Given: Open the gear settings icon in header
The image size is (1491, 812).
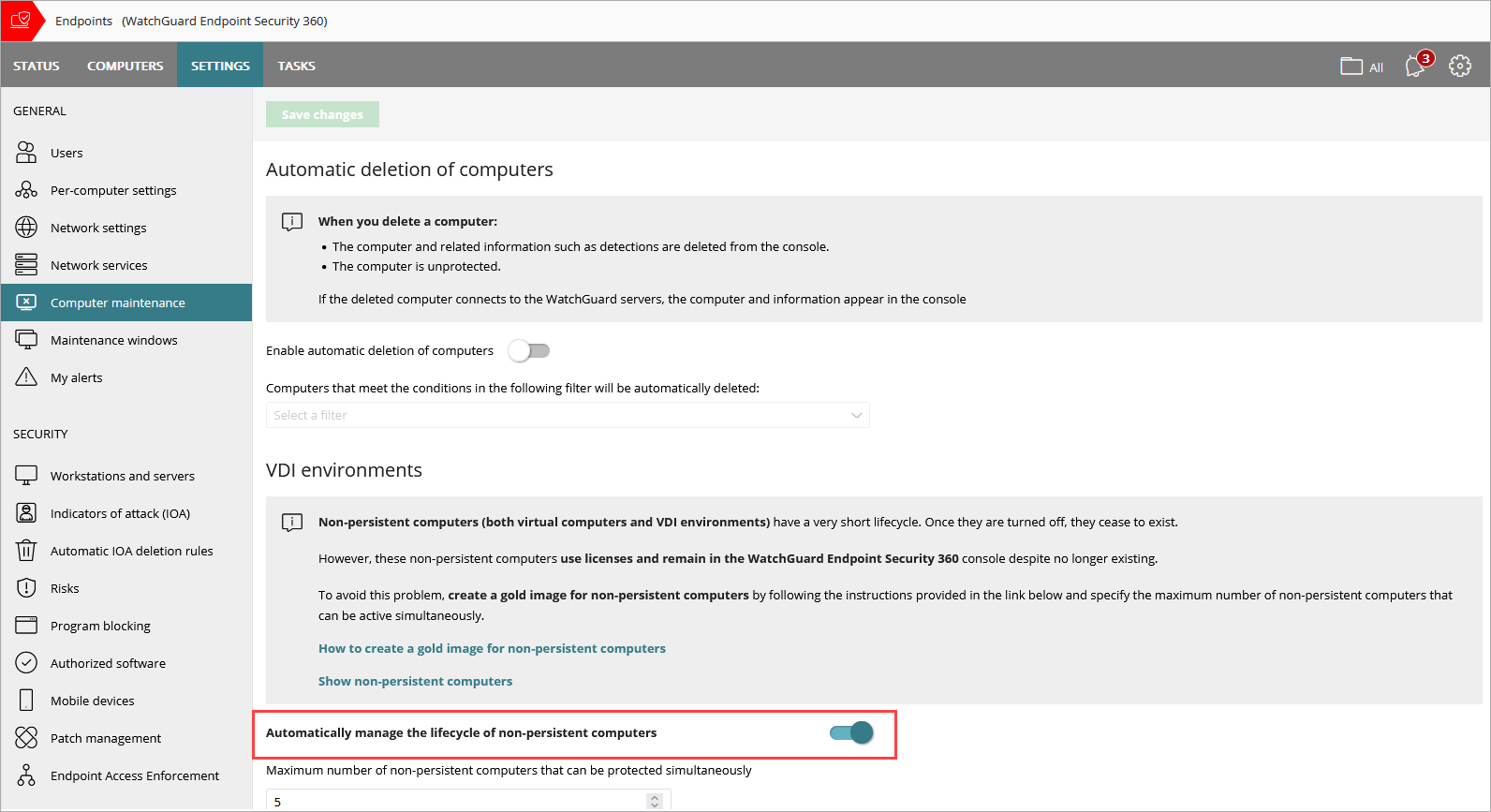Looking at the screenshot, I should [x=1460, y=66].
